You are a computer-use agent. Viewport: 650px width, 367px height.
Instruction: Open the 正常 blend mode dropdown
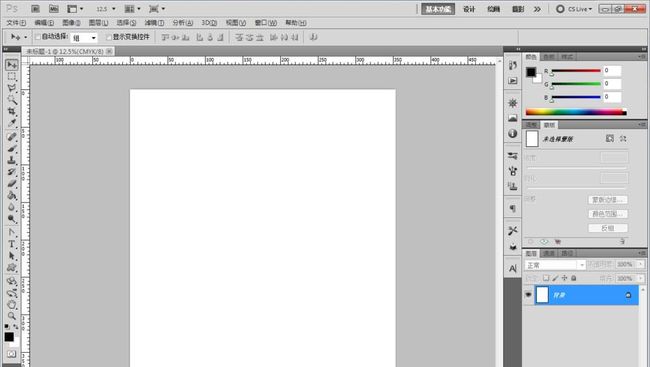coord(555,265)
